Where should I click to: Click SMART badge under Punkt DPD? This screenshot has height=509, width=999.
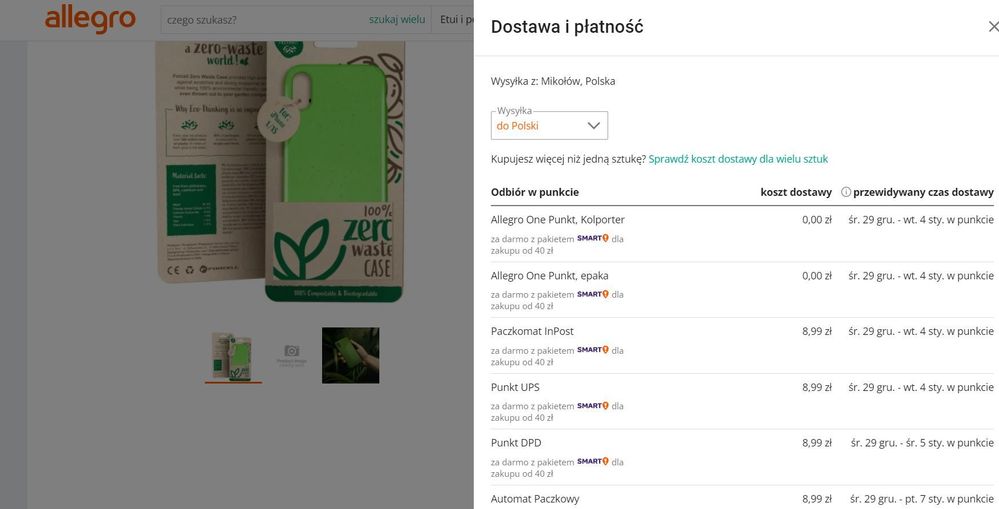click(x=593, y=461)
